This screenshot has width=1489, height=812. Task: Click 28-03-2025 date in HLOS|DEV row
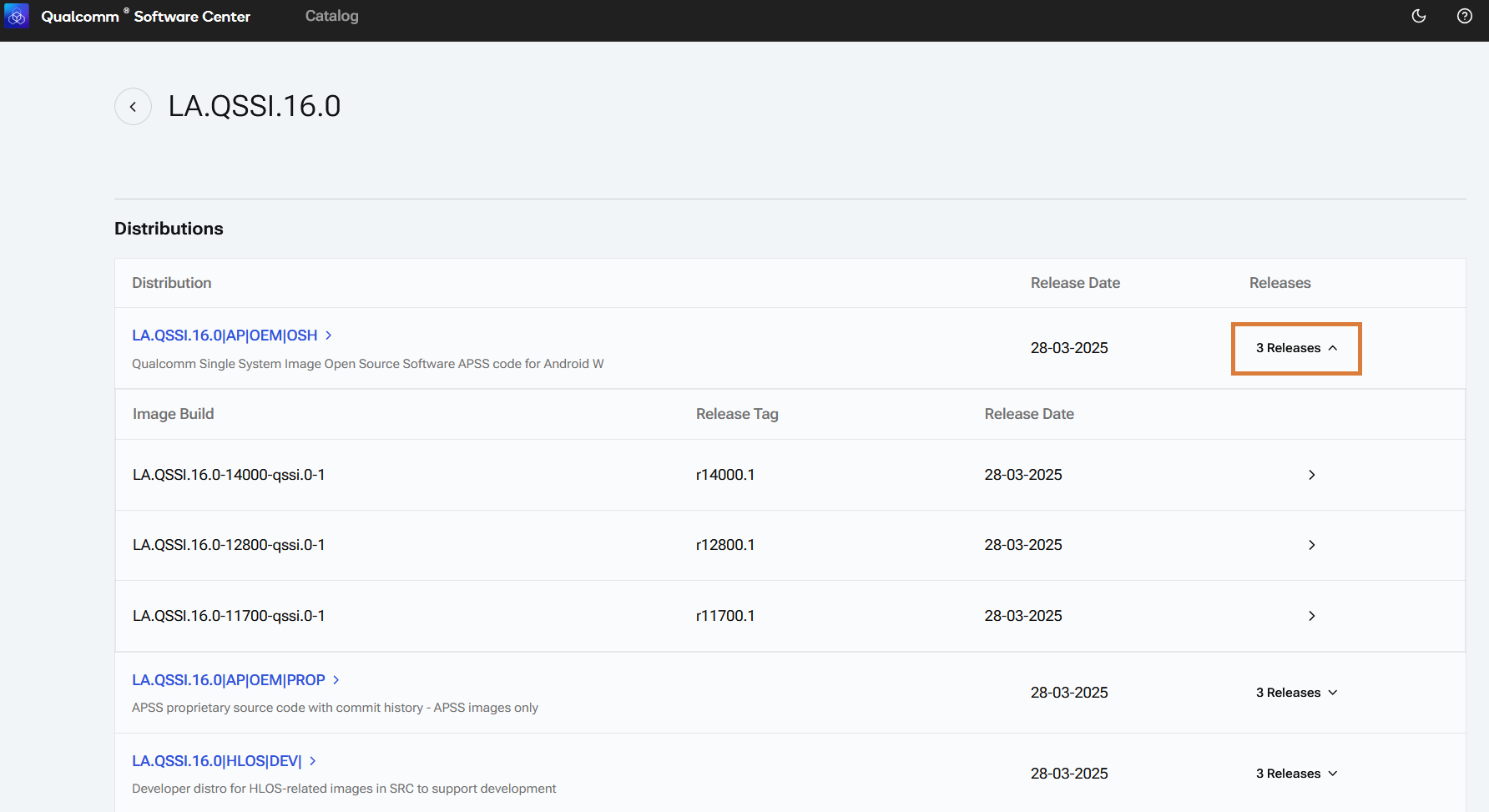click(x=1069, y=774)
